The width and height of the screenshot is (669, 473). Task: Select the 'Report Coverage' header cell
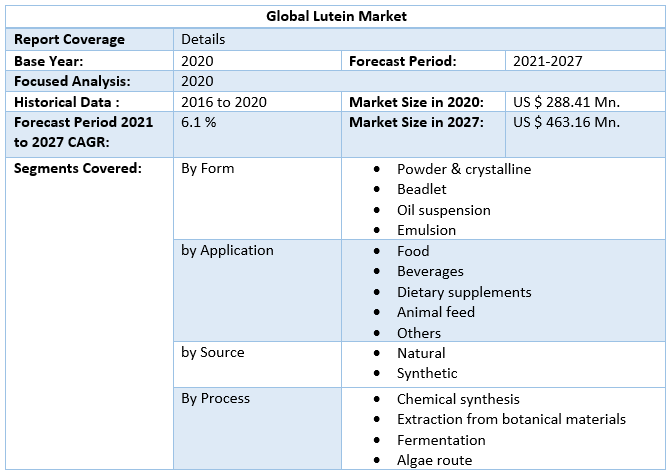point(69,39)
